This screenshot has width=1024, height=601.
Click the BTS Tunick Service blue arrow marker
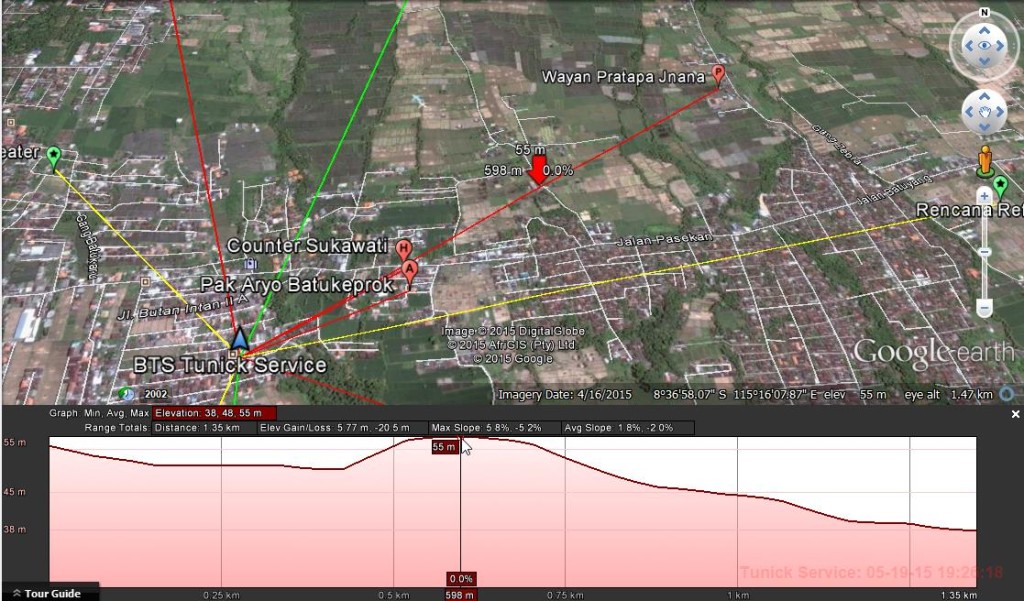tap(240, 340)
